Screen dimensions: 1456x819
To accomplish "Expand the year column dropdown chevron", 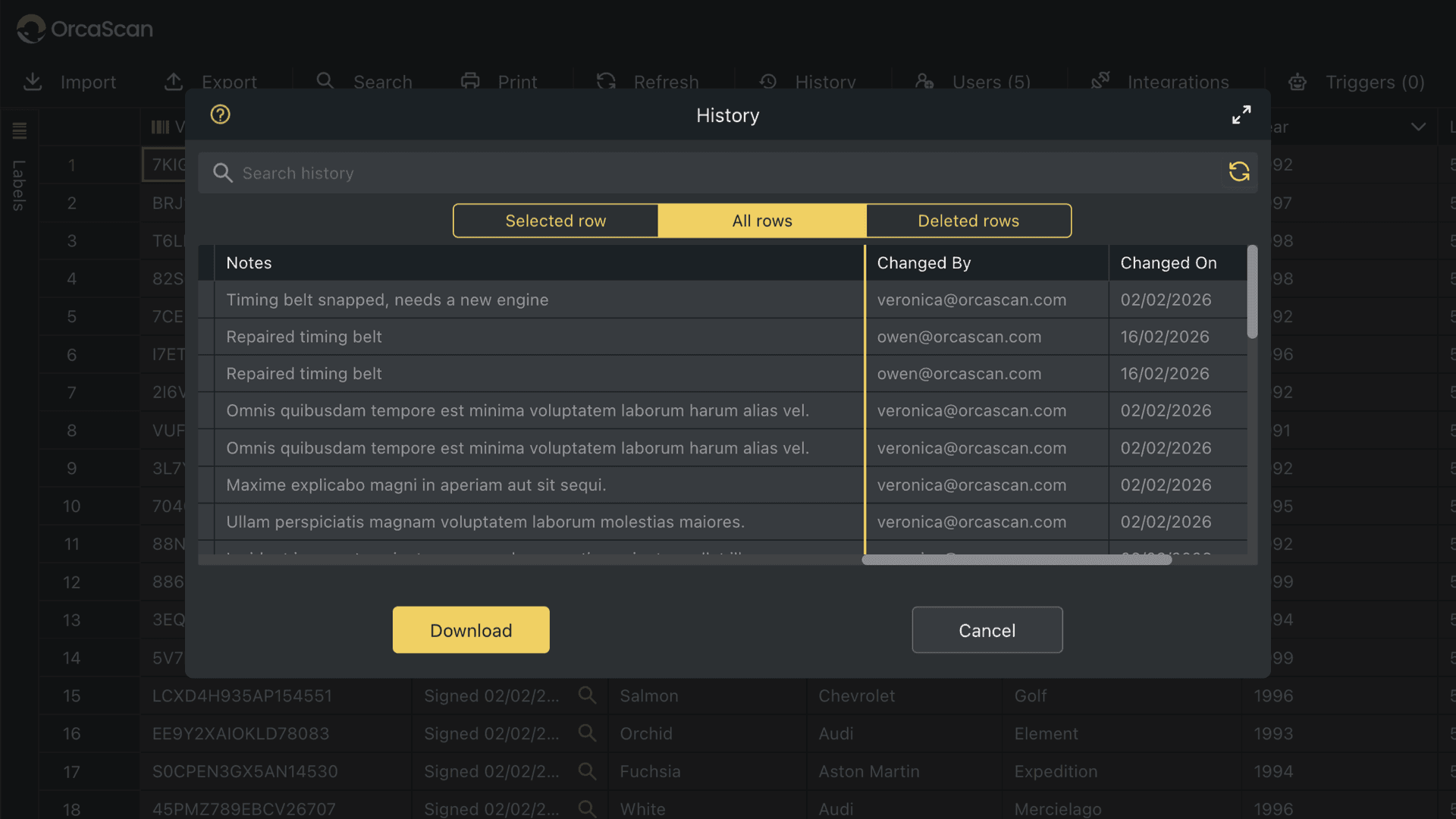I will point(1418,127).
